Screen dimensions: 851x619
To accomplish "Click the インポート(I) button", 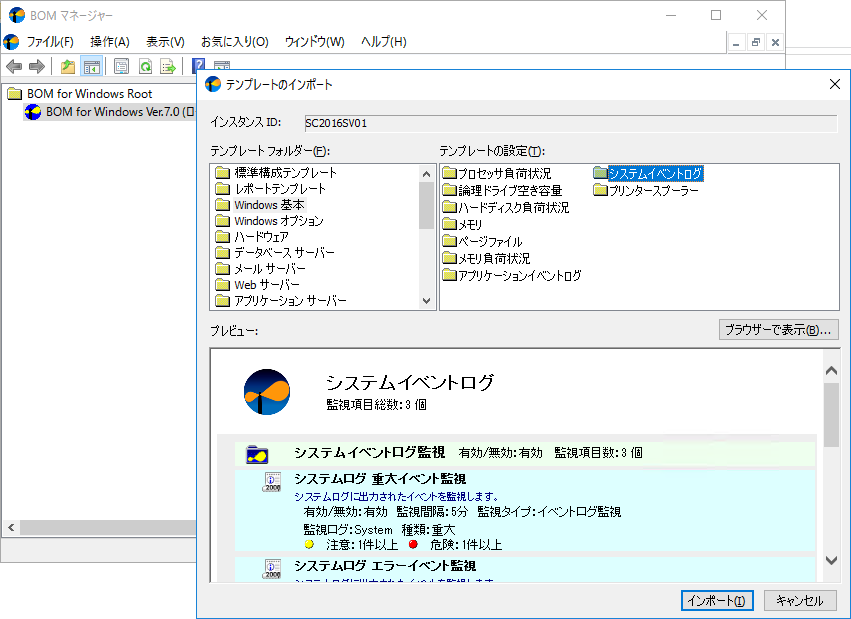I will tap(717, 601).
